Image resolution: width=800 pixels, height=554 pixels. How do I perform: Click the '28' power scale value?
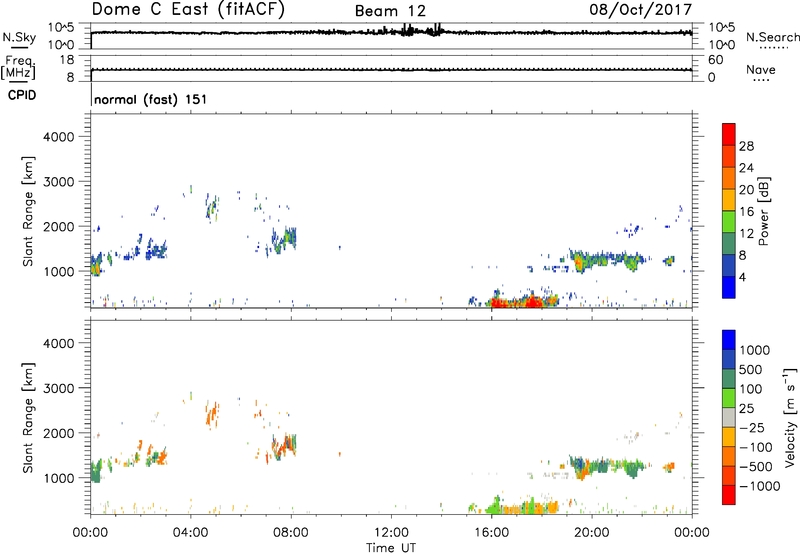coord(746,146)
